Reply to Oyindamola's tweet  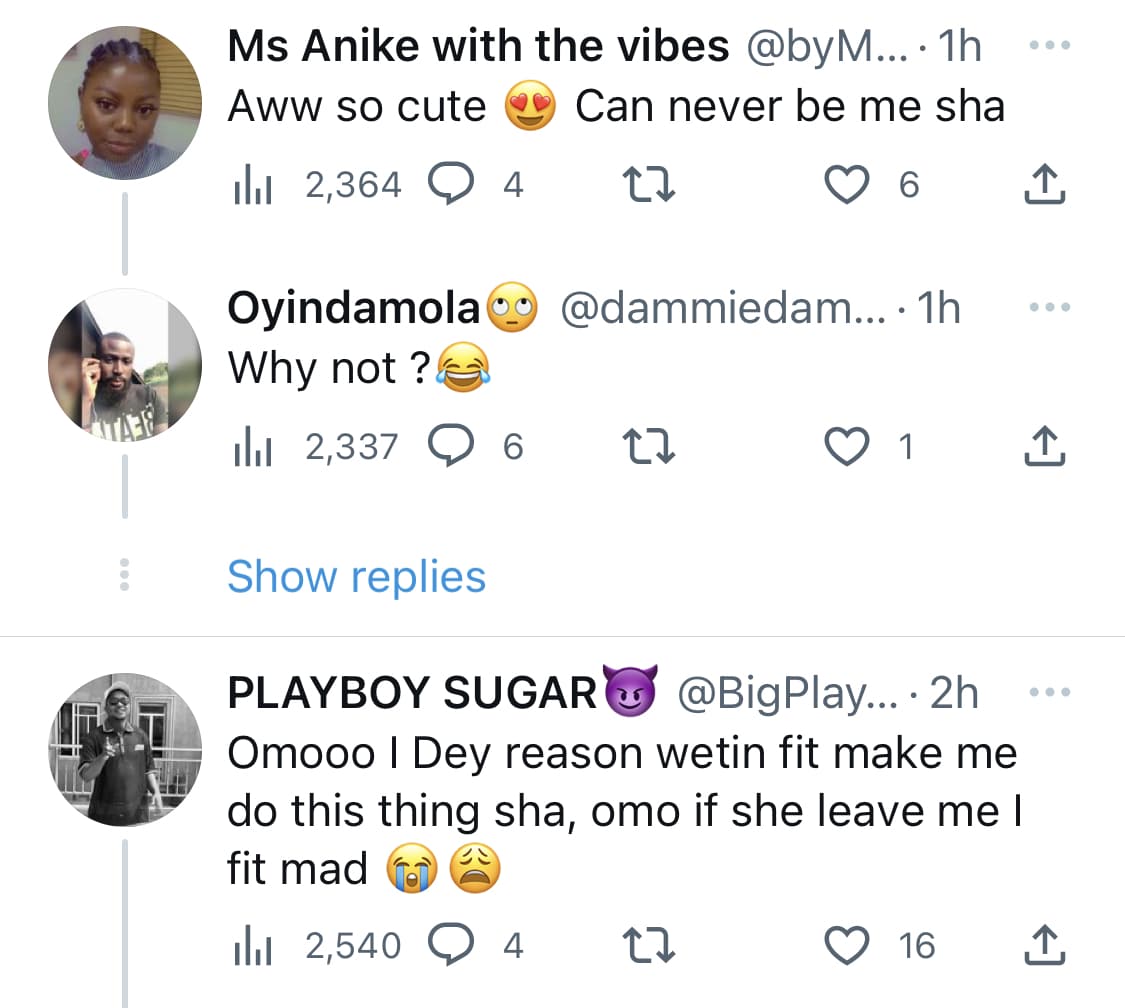(448, 446)
